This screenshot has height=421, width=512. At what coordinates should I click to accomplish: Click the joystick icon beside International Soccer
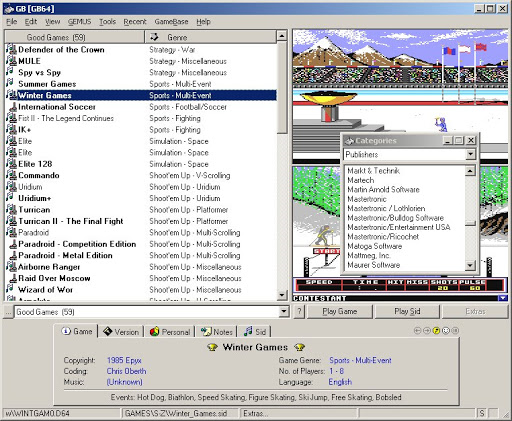tap(13, 107)
